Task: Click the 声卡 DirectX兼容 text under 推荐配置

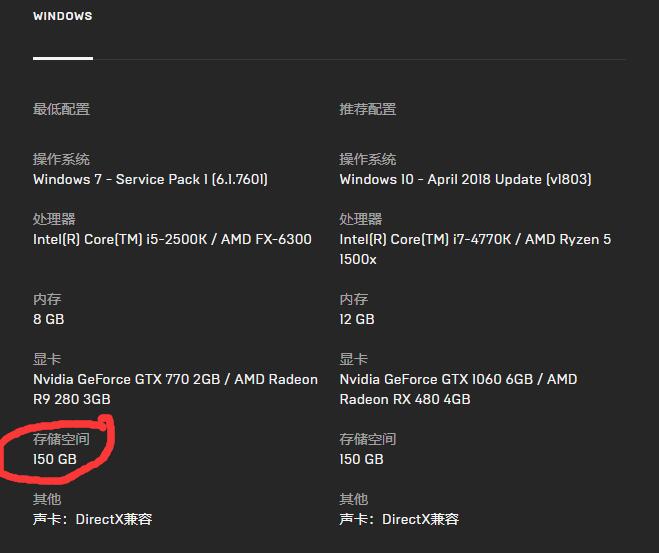Action: point(399,520)
